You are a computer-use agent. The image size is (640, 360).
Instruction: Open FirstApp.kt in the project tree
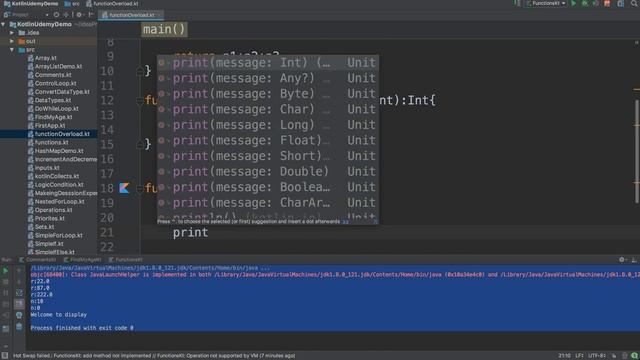[x=50, y=126]
